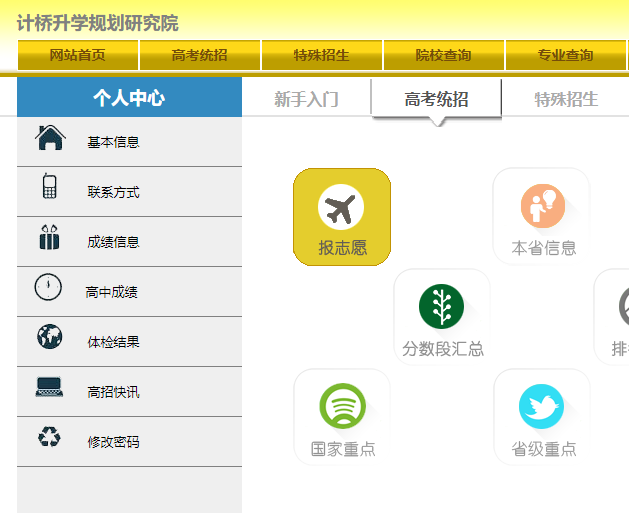Click the 计桥升学规划研究院 site title
The image size is (629, 513).
[x=97, y=23]
